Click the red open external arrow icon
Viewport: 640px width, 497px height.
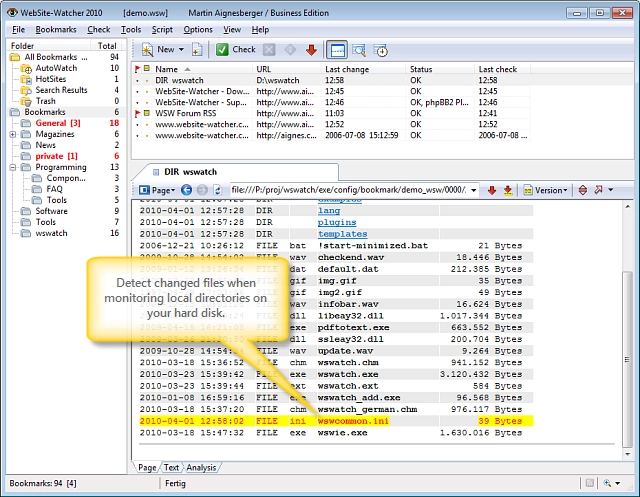[599, 190]
